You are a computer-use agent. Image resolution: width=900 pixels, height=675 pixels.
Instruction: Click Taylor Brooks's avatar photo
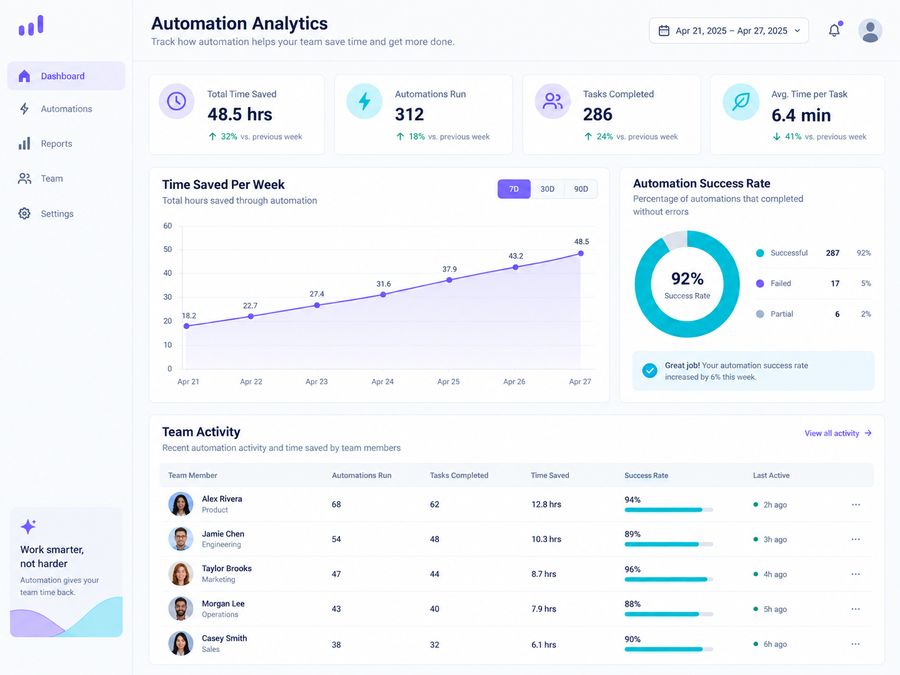click(x=180, y=574)
